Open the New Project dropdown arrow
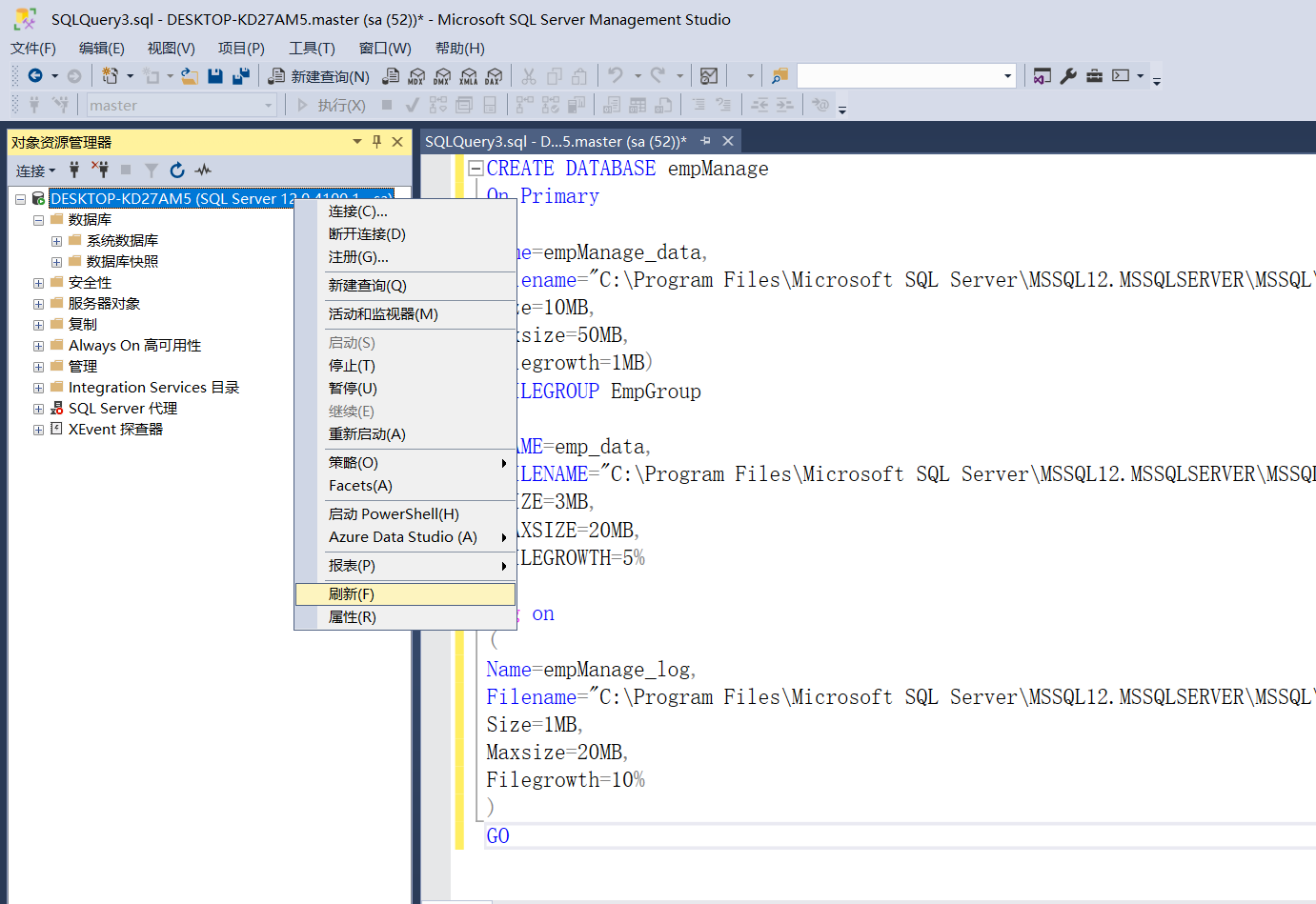The height and width of the screenshot is (904, 1316). [131, 76]
